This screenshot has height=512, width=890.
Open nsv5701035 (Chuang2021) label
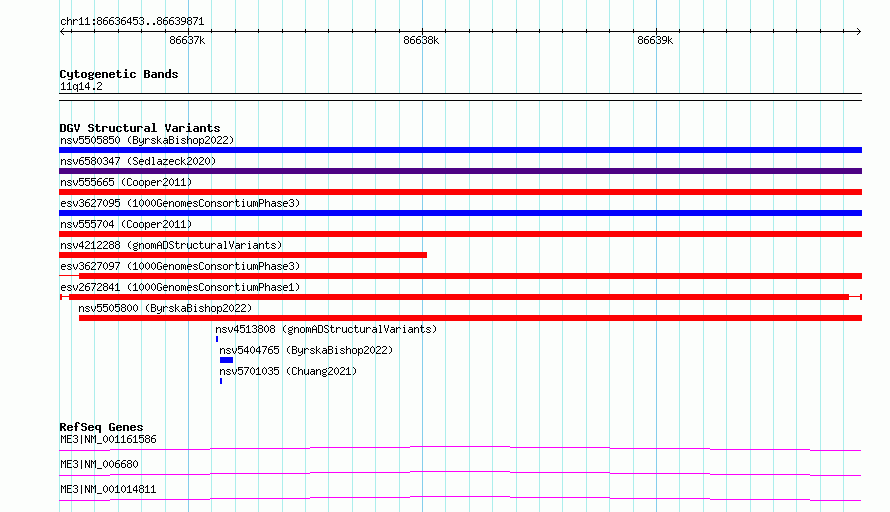click(288, 371)
